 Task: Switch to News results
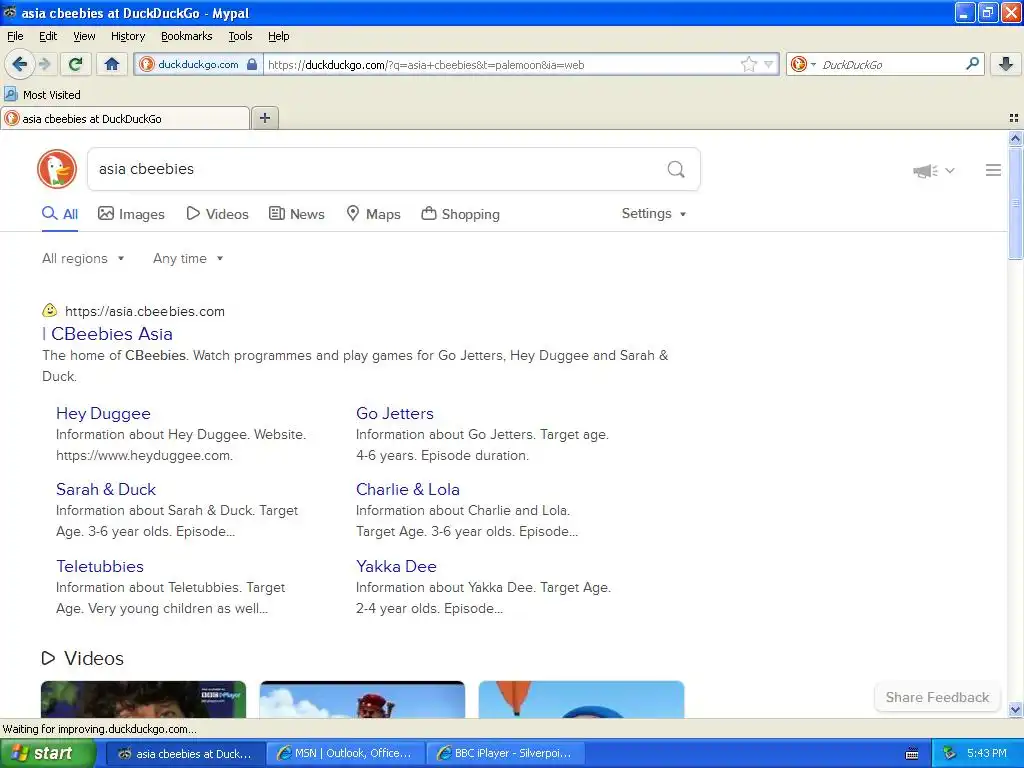(x=296, y=214)
